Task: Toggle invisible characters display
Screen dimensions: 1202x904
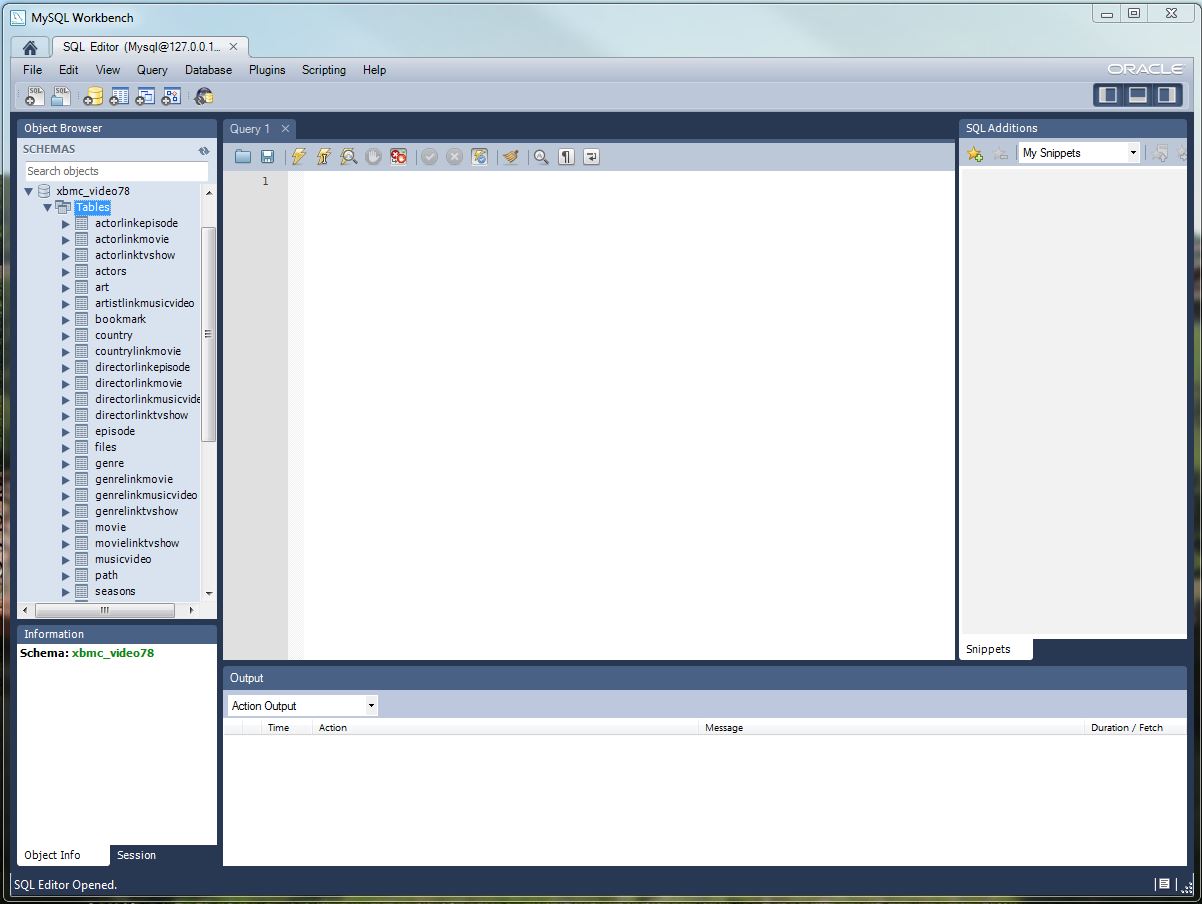Action: pyautogui.click(x=566, y=157)
